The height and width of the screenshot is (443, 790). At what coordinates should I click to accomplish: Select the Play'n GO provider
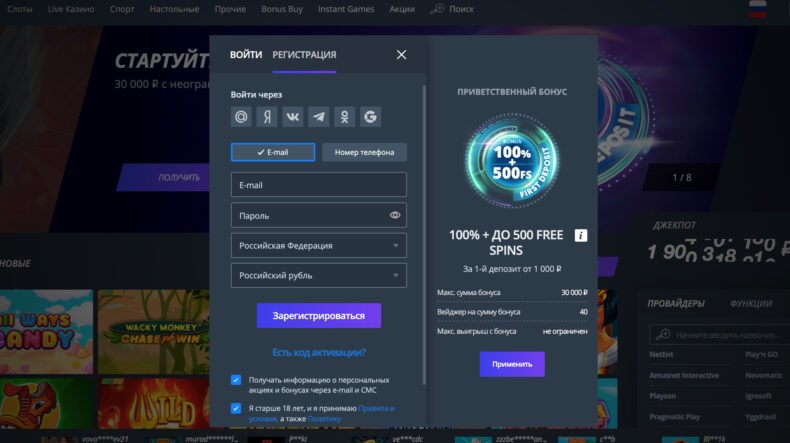(761, 354)
